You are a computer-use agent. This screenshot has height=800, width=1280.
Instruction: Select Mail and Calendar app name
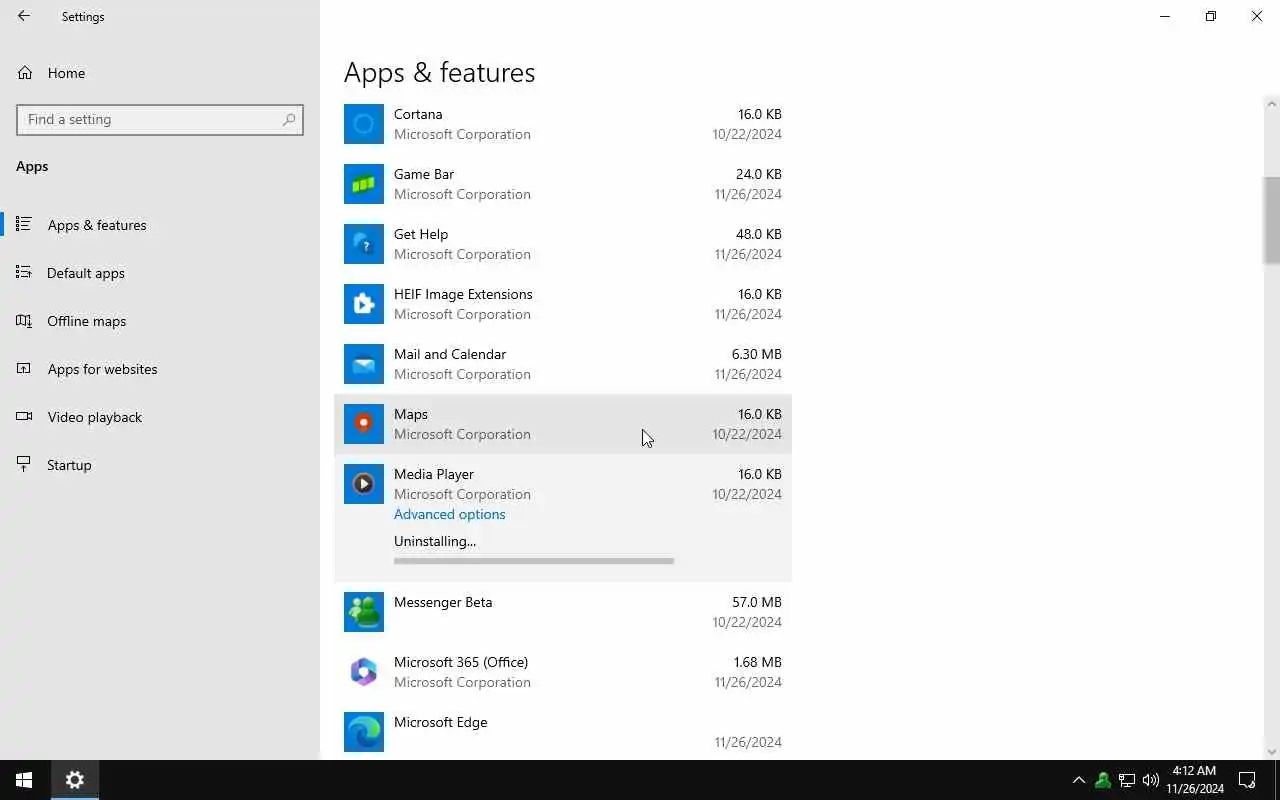coord(450,354)
